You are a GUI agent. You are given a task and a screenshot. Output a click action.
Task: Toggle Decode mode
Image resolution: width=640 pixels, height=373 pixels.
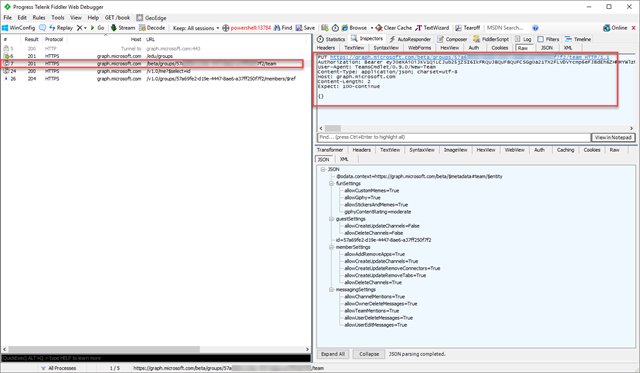click(x=152, y=28)
